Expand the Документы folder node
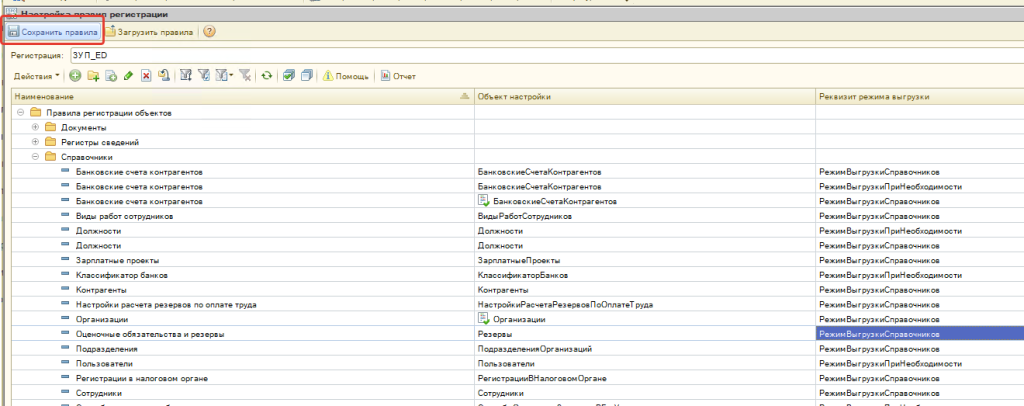The height and width of the screenshot is (406, 1024). (35, 128)
